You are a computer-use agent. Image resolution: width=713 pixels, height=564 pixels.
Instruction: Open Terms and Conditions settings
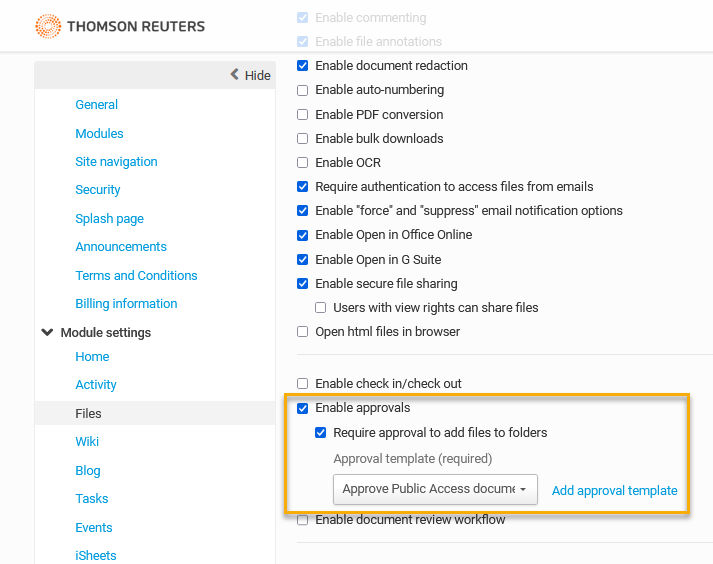click(136, 275)
